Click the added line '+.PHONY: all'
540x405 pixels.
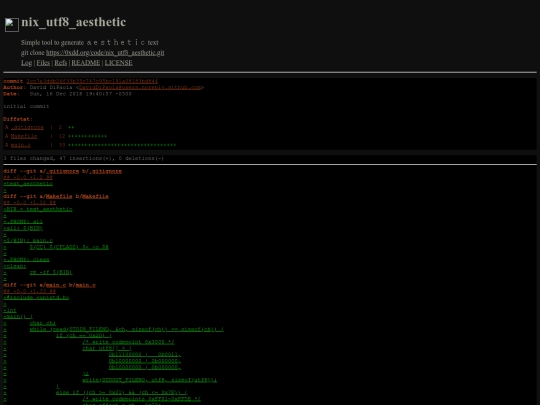pos(23,222)
